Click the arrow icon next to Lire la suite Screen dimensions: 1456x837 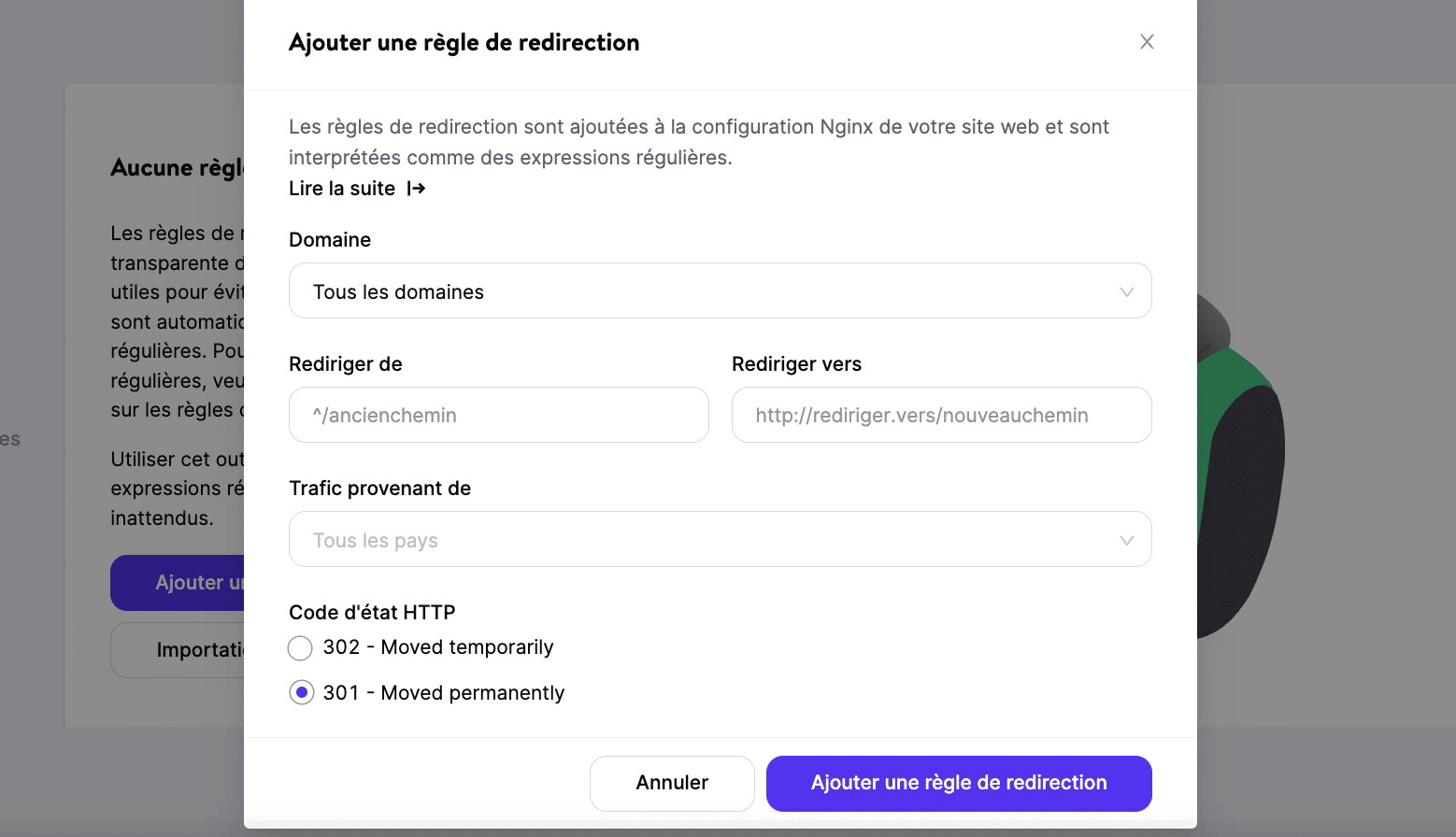point(416,188)
